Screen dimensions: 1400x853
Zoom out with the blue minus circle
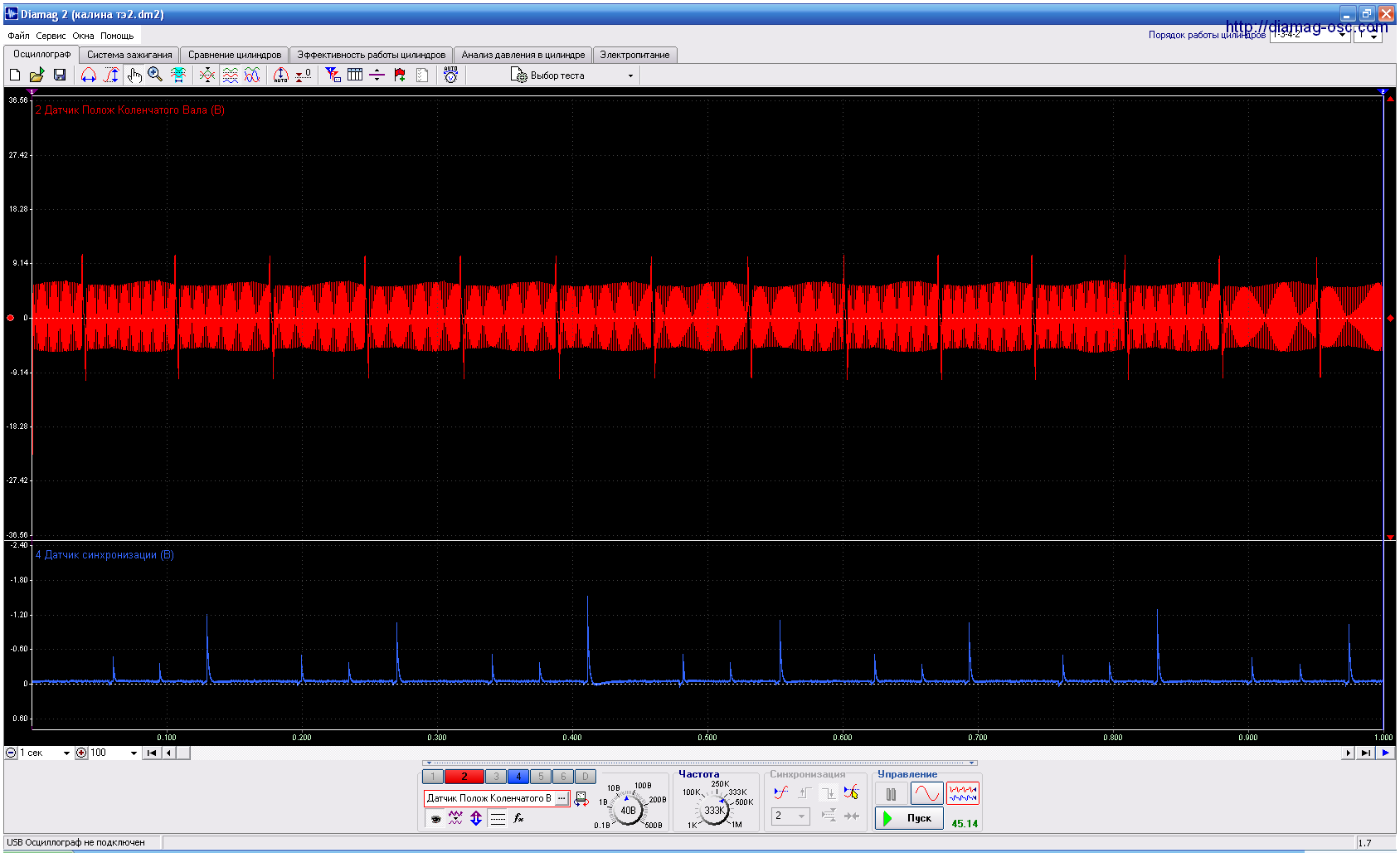tap(12, 753)
